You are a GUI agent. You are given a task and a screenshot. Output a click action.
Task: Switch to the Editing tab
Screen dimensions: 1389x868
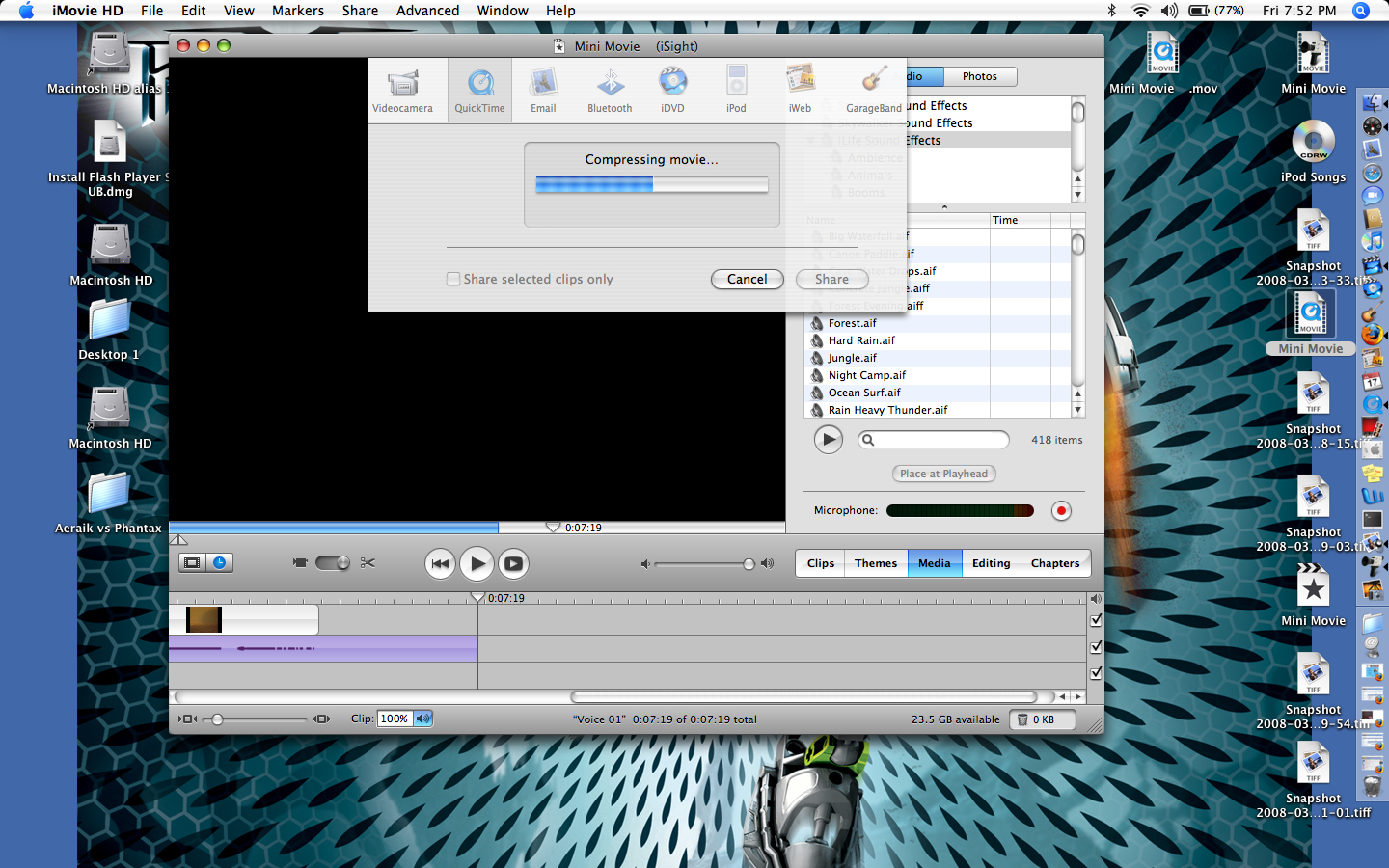[x=991, y=562]
